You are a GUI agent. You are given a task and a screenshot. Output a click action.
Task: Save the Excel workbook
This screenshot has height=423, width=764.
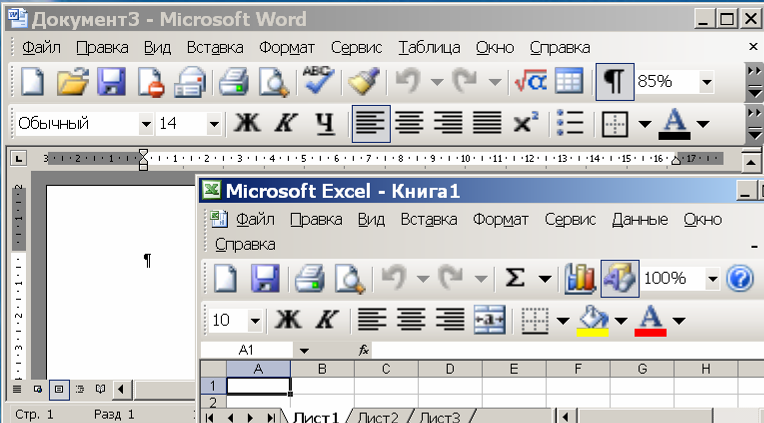click(x=265, y=278)
